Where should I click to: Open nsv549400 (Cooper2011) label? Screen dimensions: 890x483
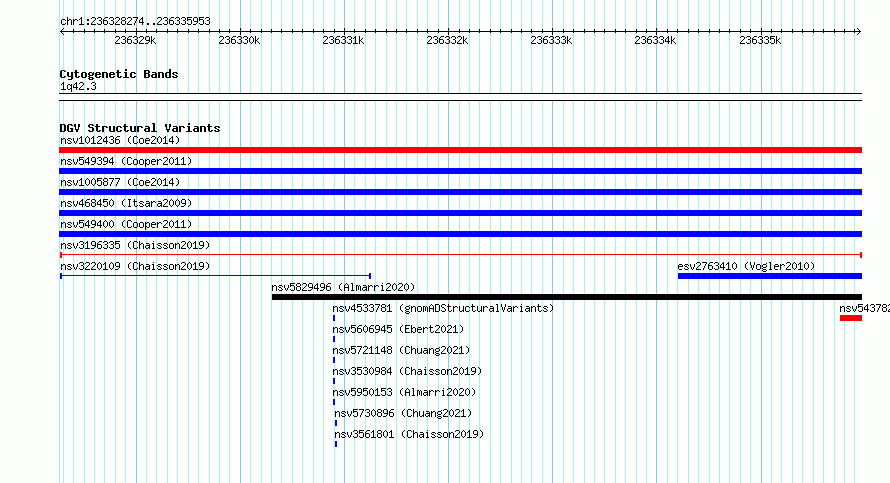126,224
